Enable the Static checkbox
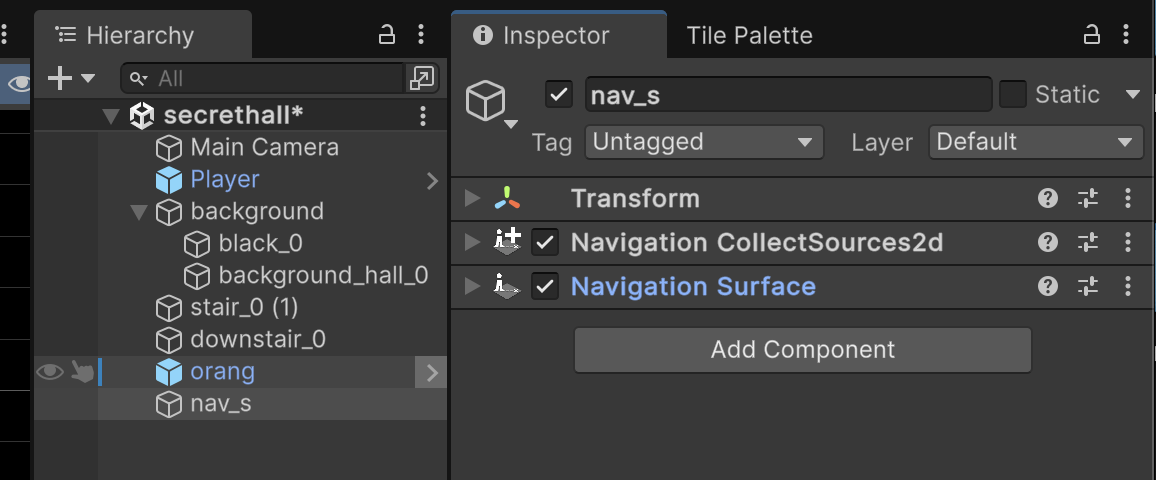 click(x=1013, y=95)
